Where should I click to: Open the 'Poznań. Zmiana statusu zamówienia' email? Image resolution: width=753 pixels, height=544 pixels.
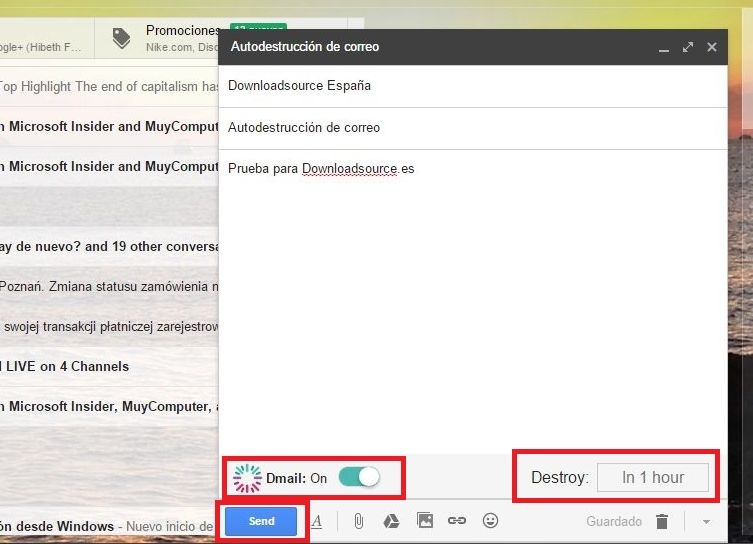point(109,287)
